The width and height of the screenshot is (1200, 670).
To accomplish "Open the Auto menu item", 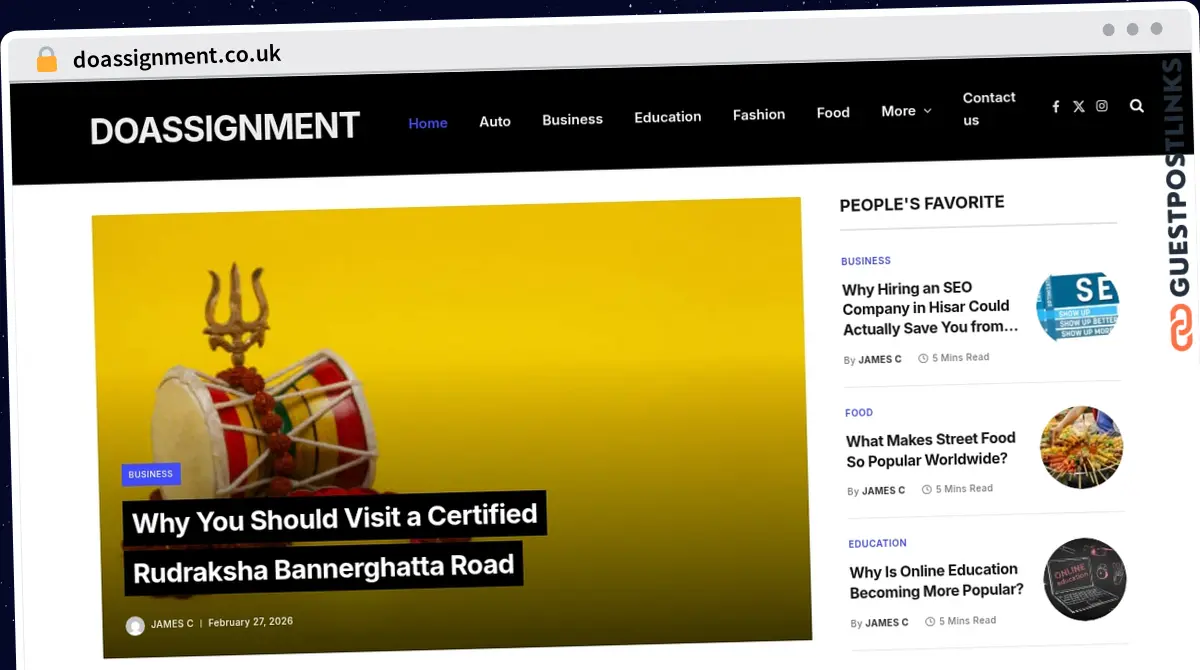I will point(495,121).
